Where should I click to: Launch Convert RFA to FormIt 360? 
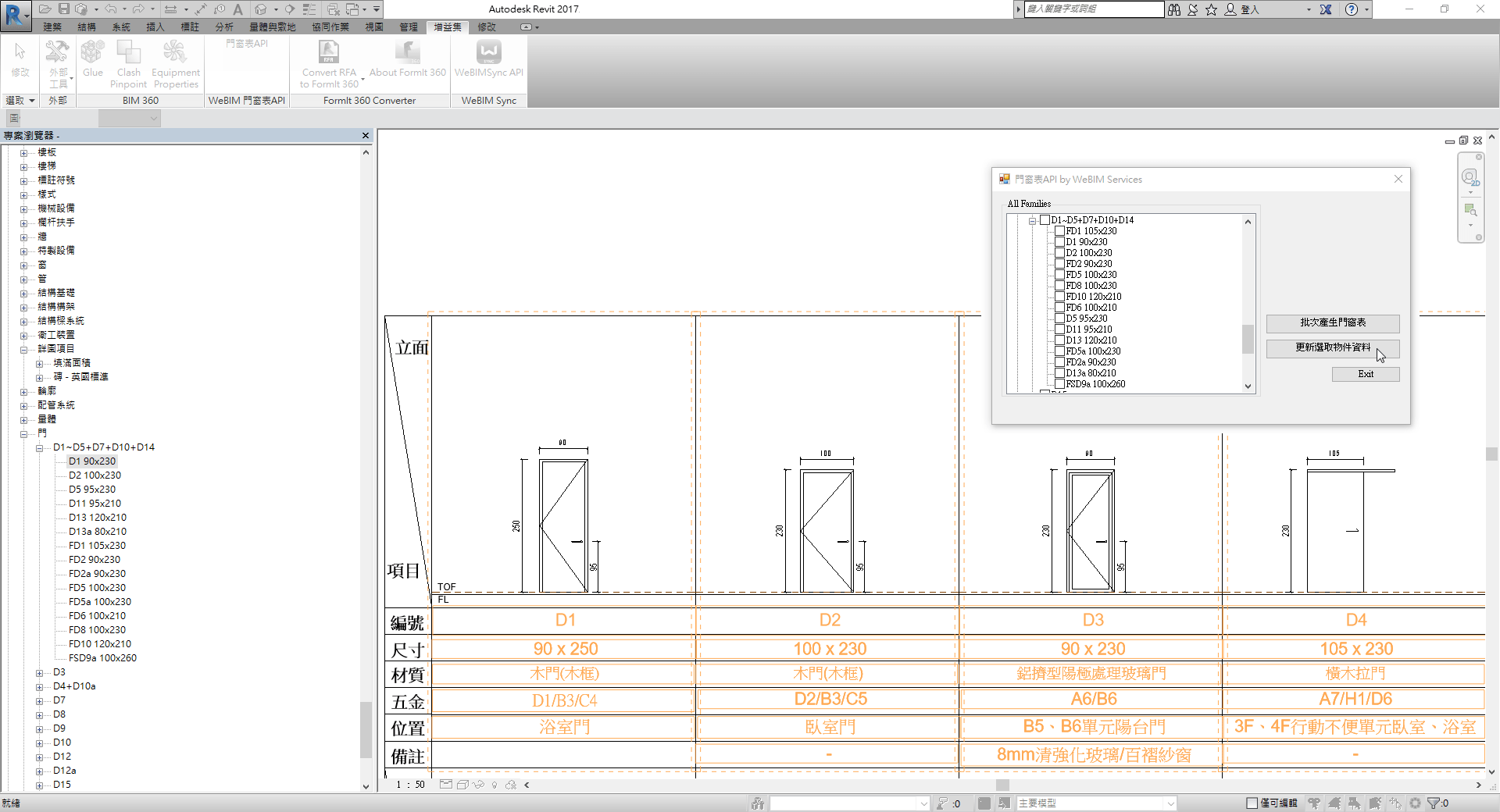coord(328,62)
